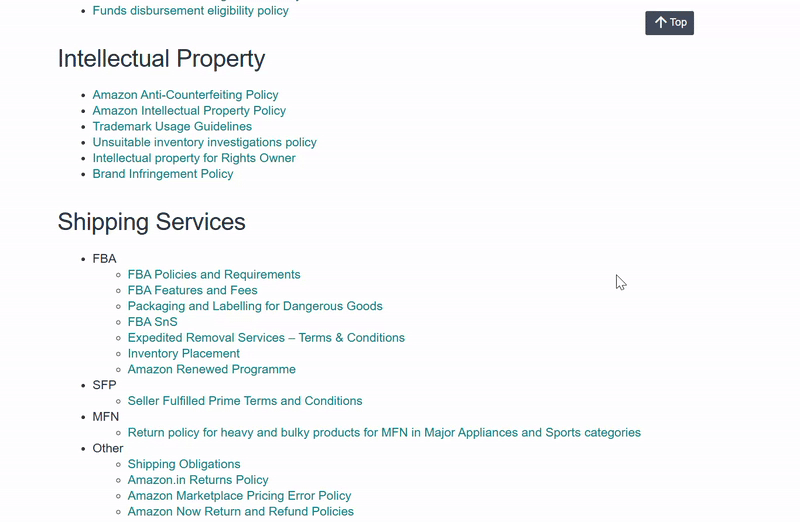The height and width of the screenshot is (522, 800).
Task: Select the FBA SnS link
Action: [152, 322]
